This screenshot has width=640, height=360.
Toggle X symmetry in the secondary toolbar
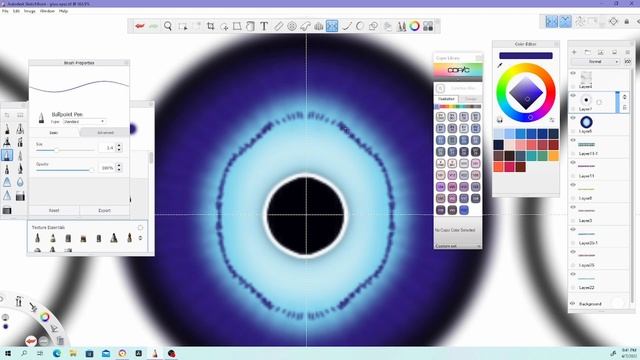(x=551, y=21)
